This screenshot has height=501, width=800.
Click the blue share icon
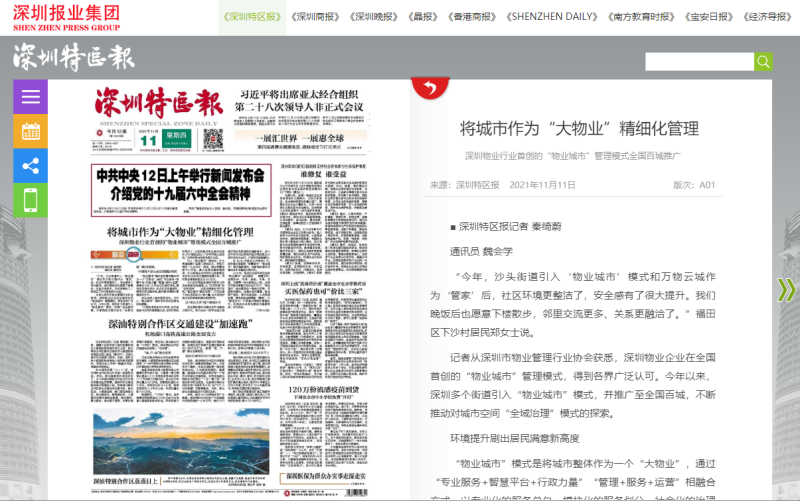click(31, 166)
